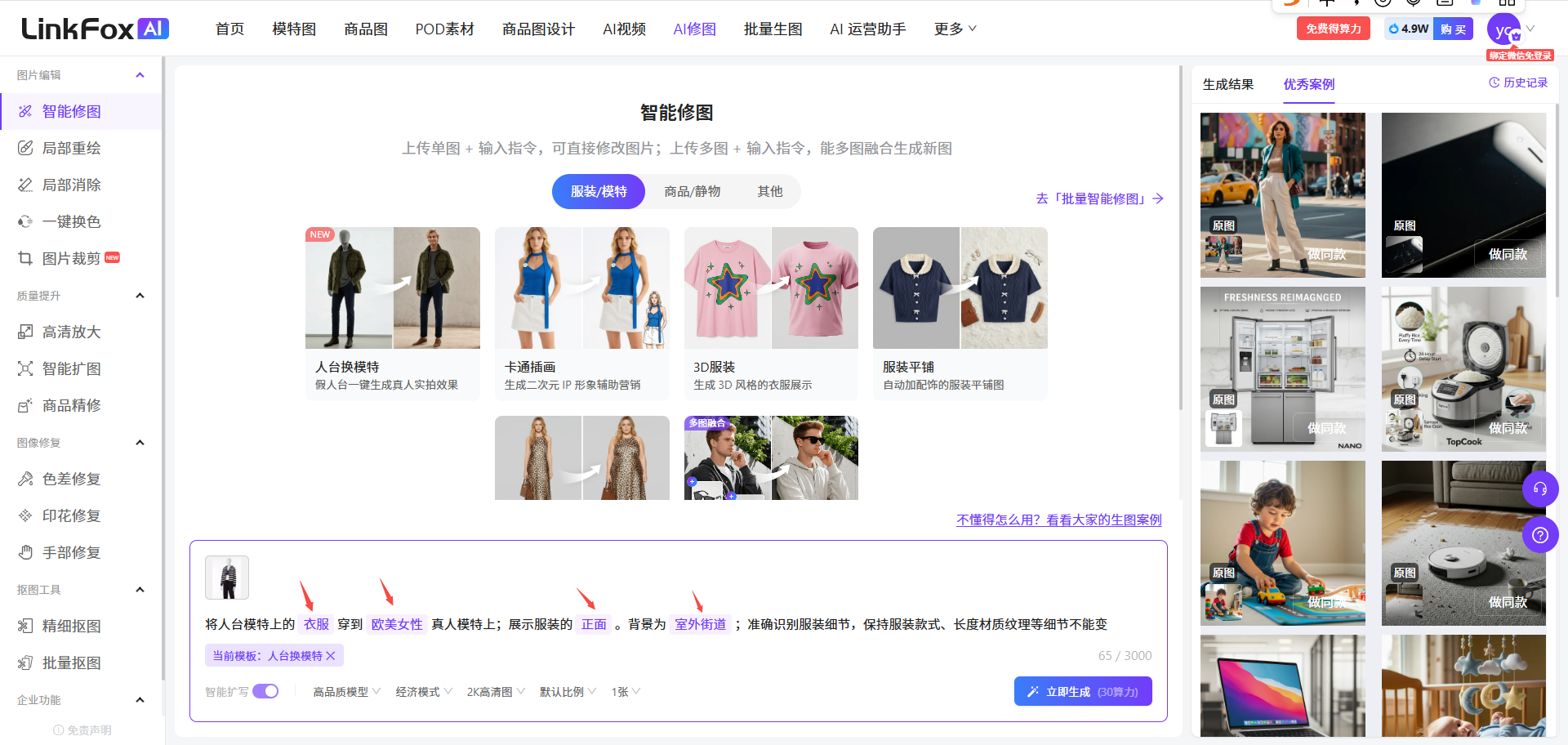Open the help question-mark button
The image size is (1568, 745).
1540,535
